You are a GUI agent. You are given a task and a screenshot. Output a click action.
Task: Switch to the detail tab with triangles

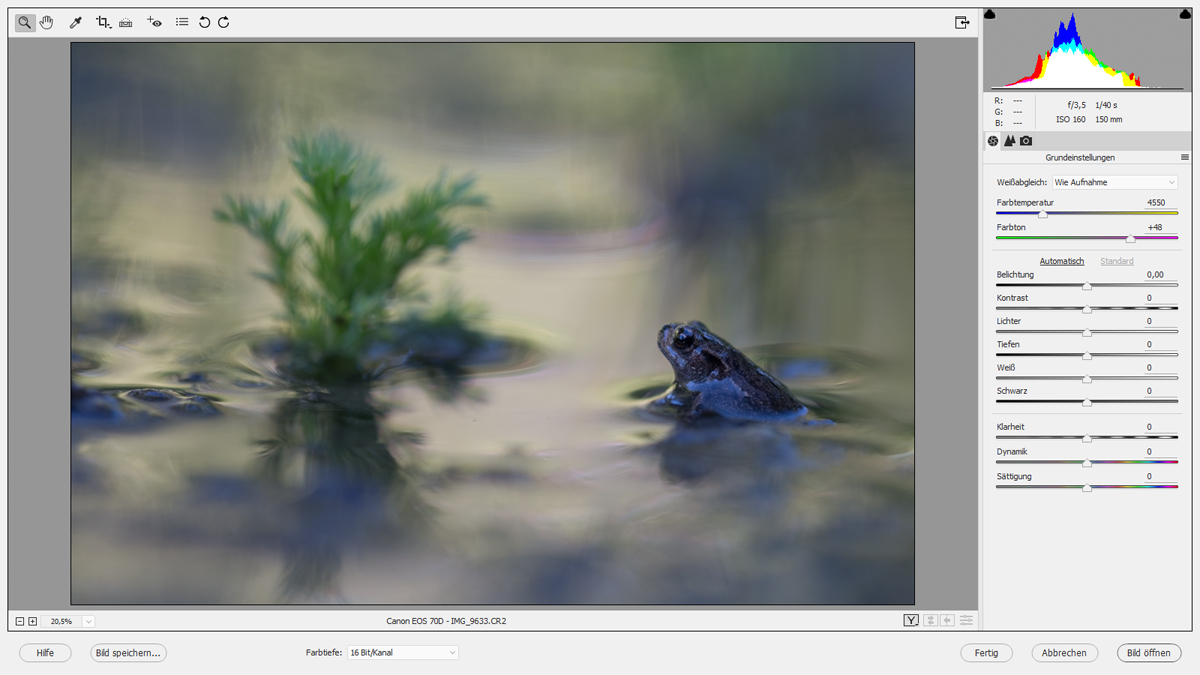(1010, 141)
